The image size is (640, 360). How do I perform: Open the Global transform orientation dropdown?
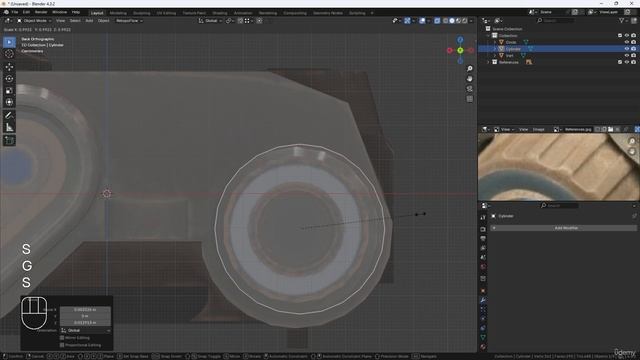click(x=210, y=20)
